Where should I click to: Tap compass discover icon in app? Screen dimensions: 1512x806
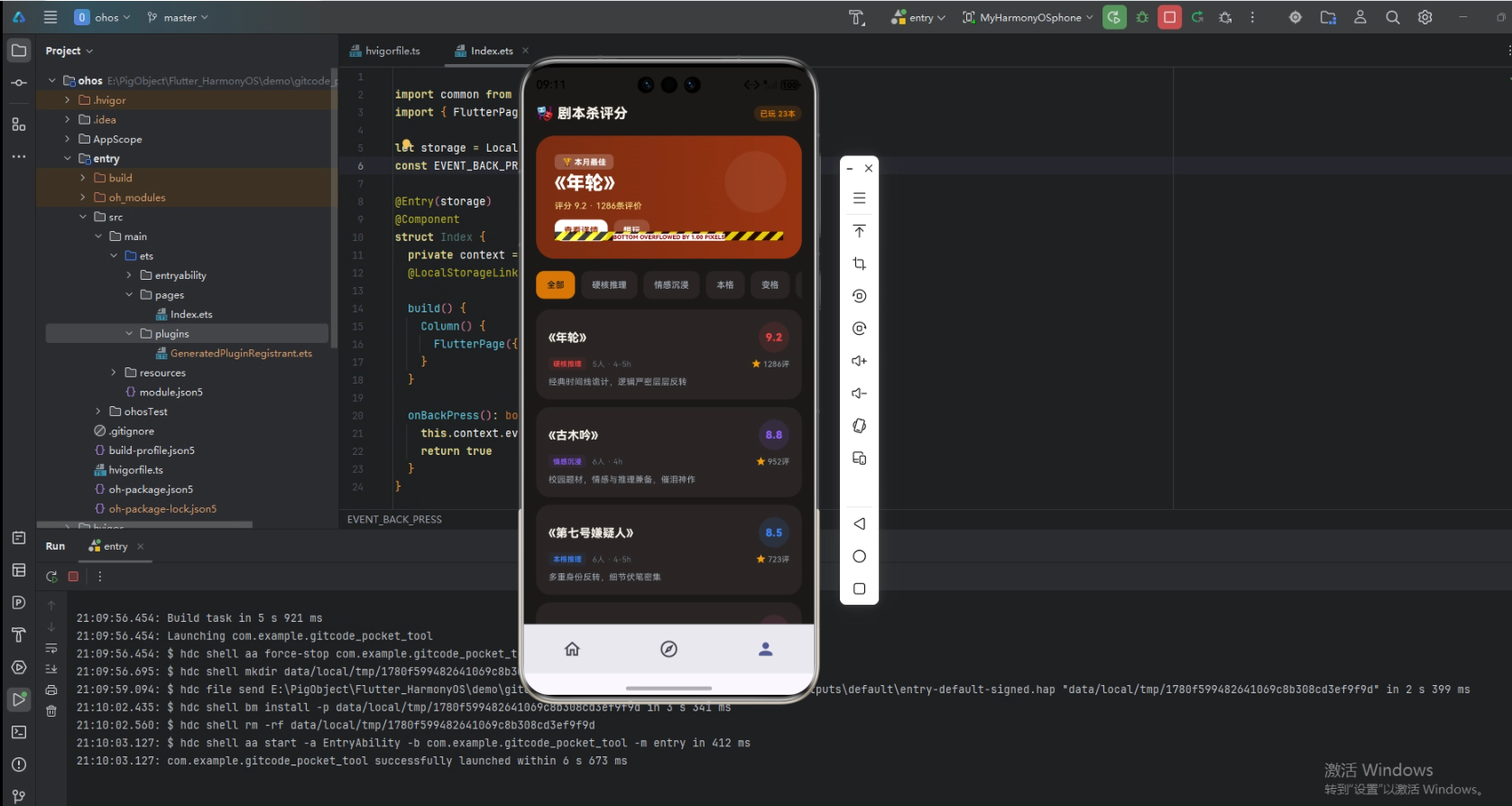pos(668,649)
